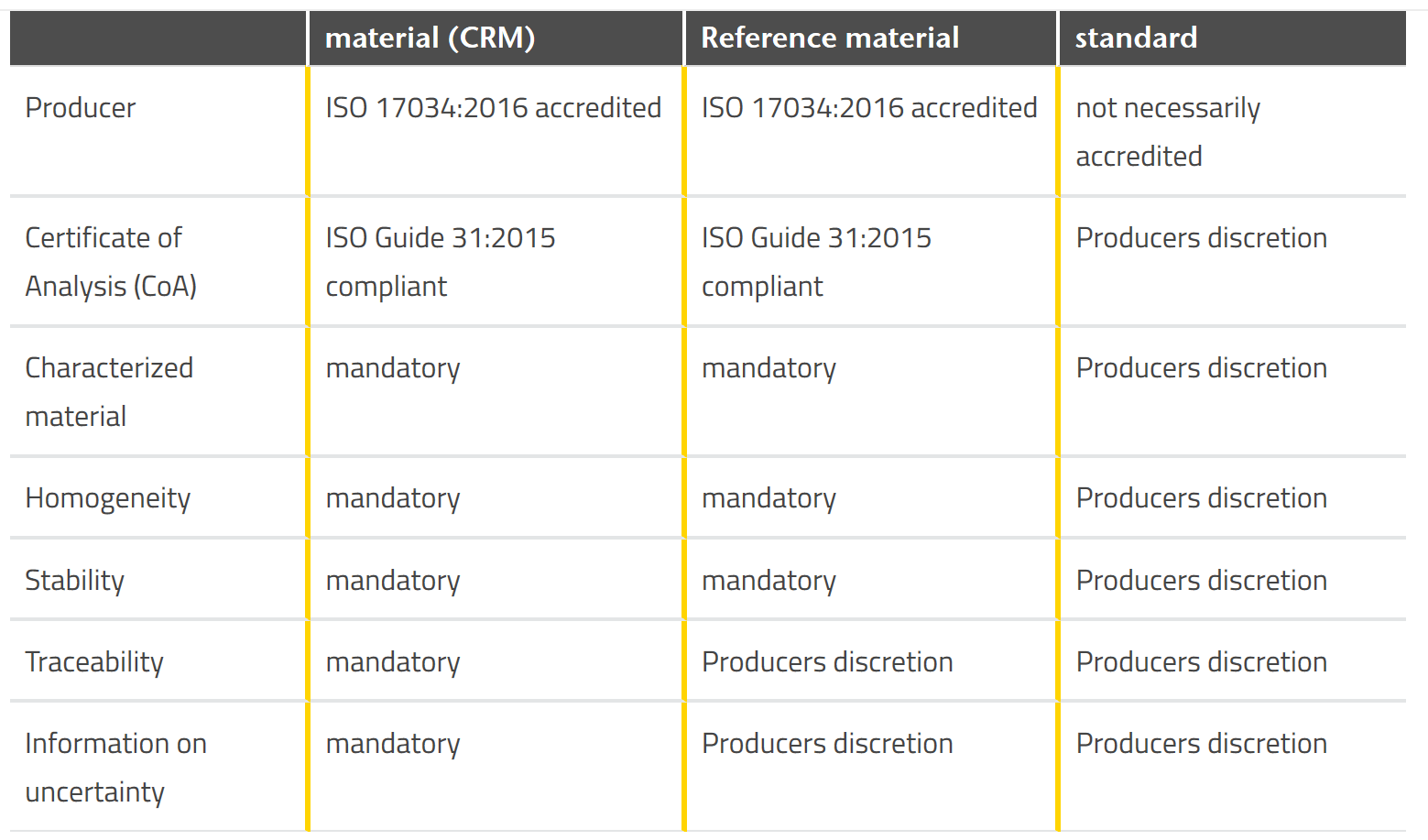This screenshot has width=1428, height=840.
Task: Select ISO 17034:2016 accredited in CRM column
Action: 493,108
